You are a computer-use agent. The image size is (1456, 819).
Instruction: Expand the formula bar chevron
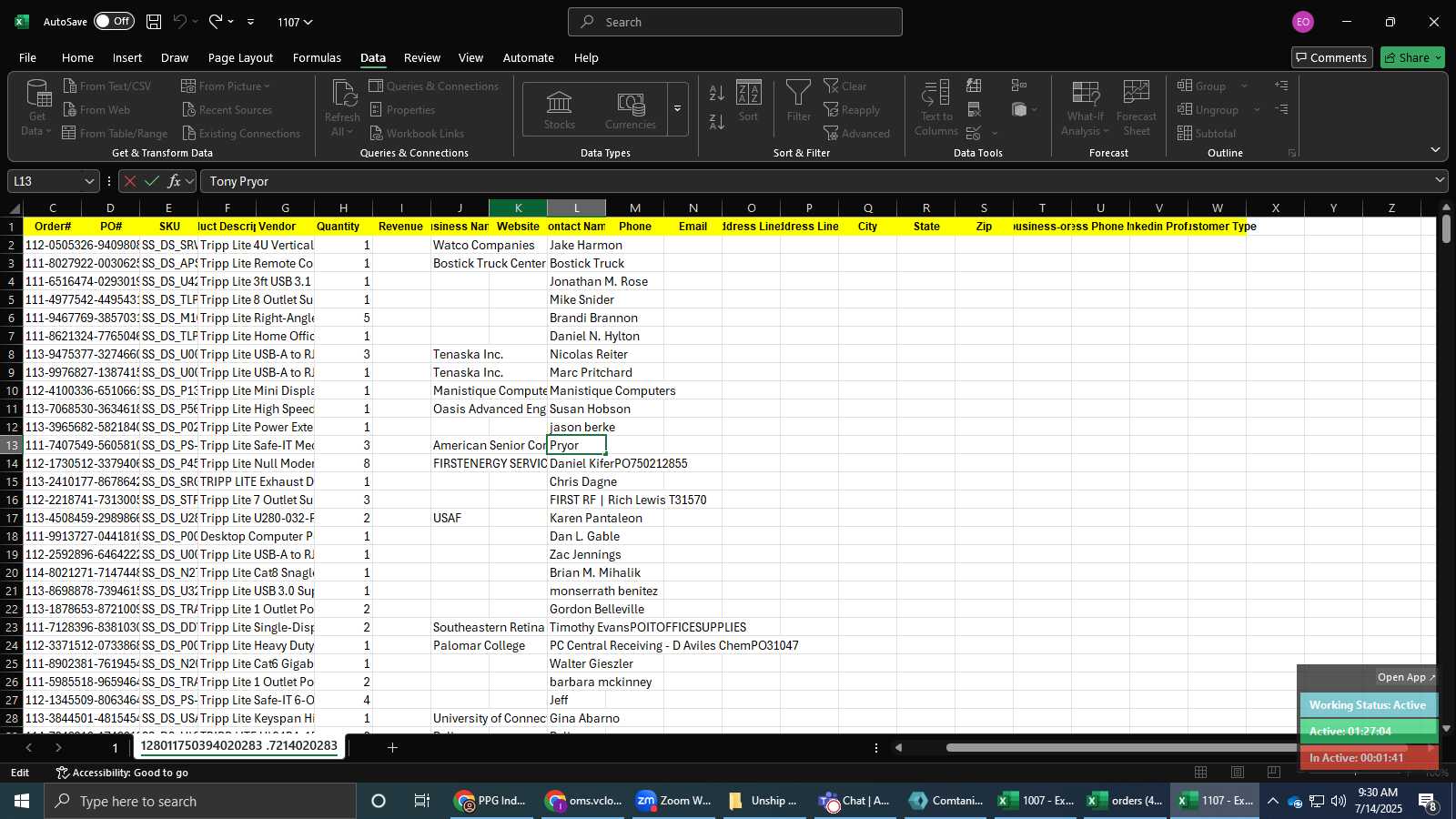coord(1440,181)
